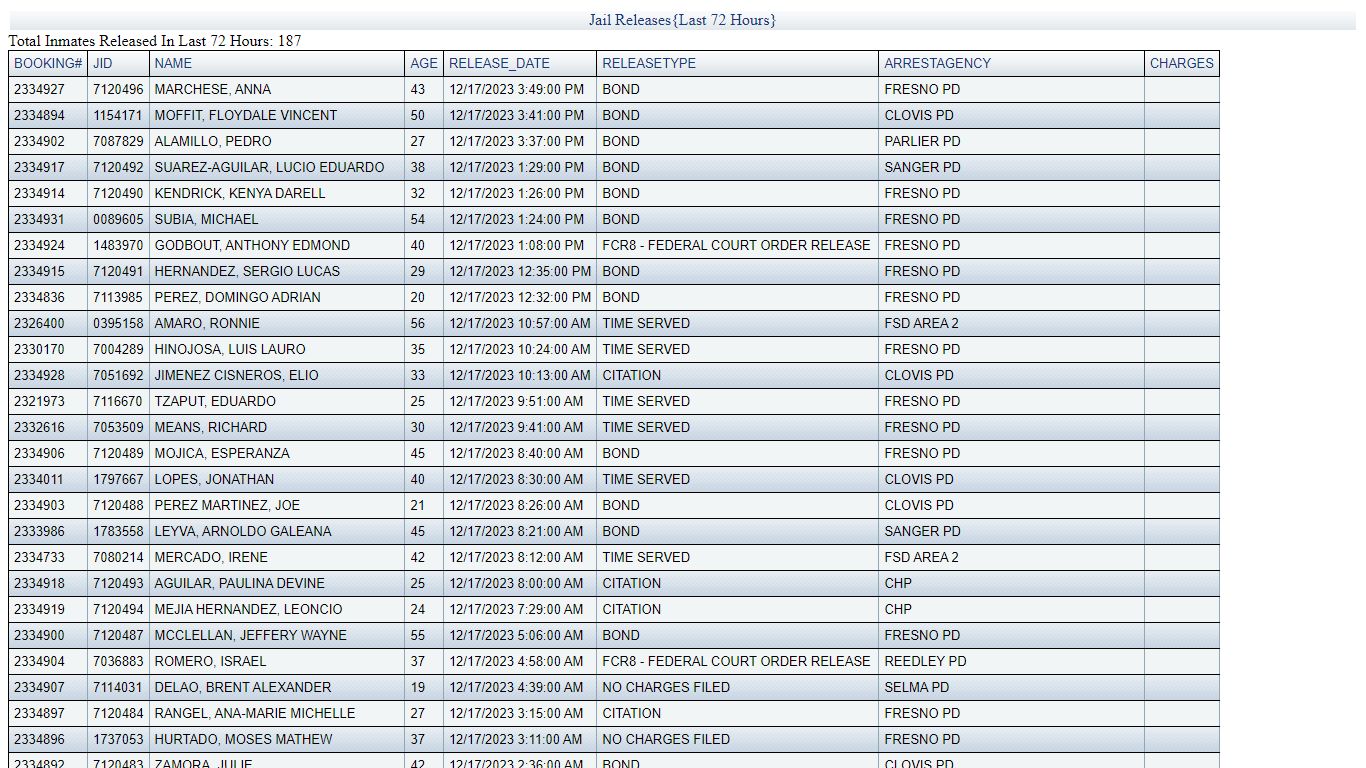Click booking number 2334894
Screen dimensions: 1366x768
coord(39,115)
